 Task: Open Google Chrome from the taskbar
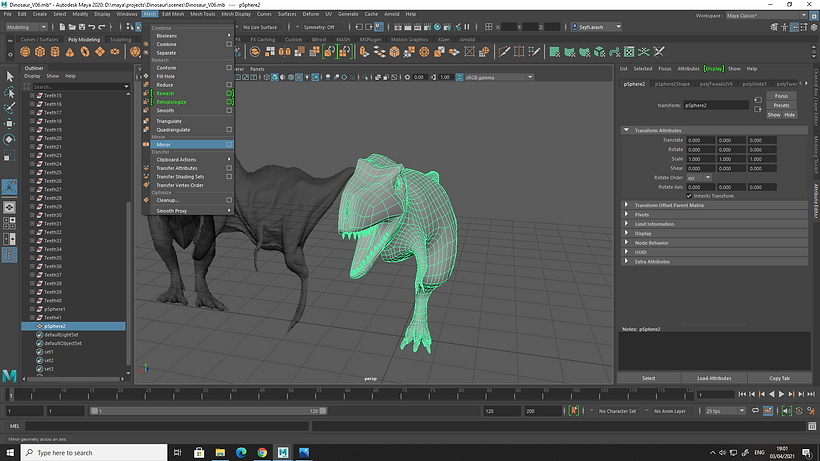pyautogui.click(x=262, y=453)
